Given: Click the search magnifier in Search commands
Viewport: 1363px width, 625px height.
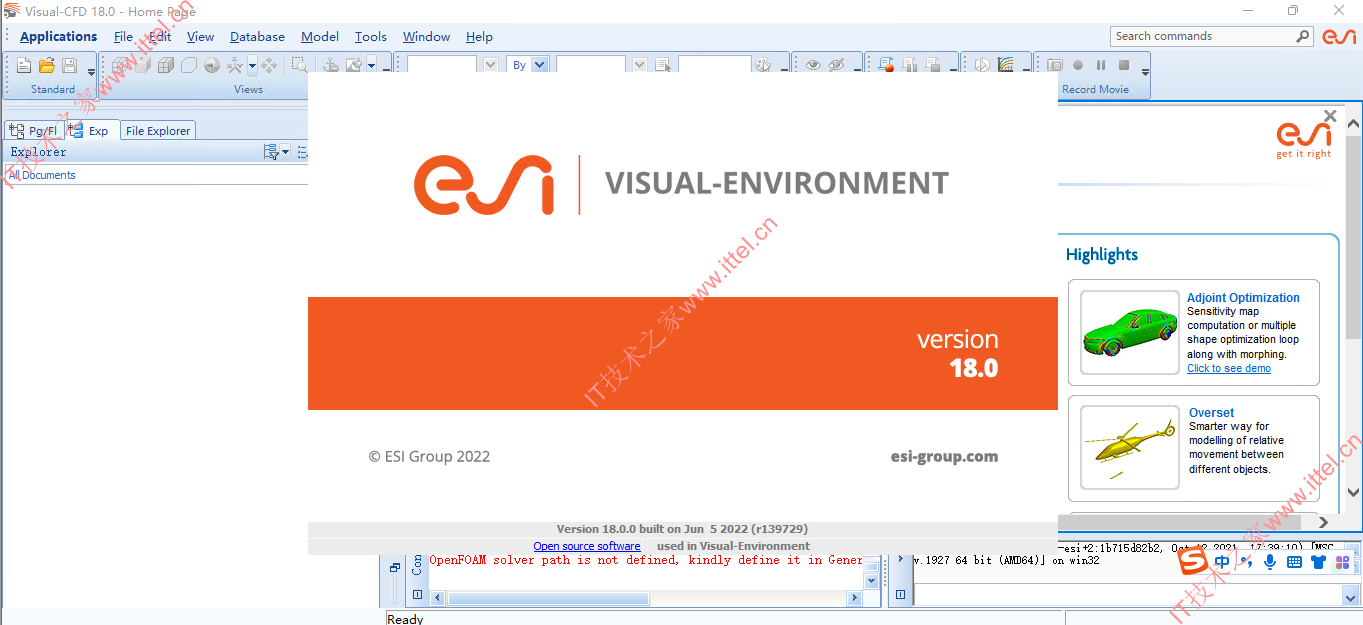Looking at the screenshot, I should [x=1303, y=36].
